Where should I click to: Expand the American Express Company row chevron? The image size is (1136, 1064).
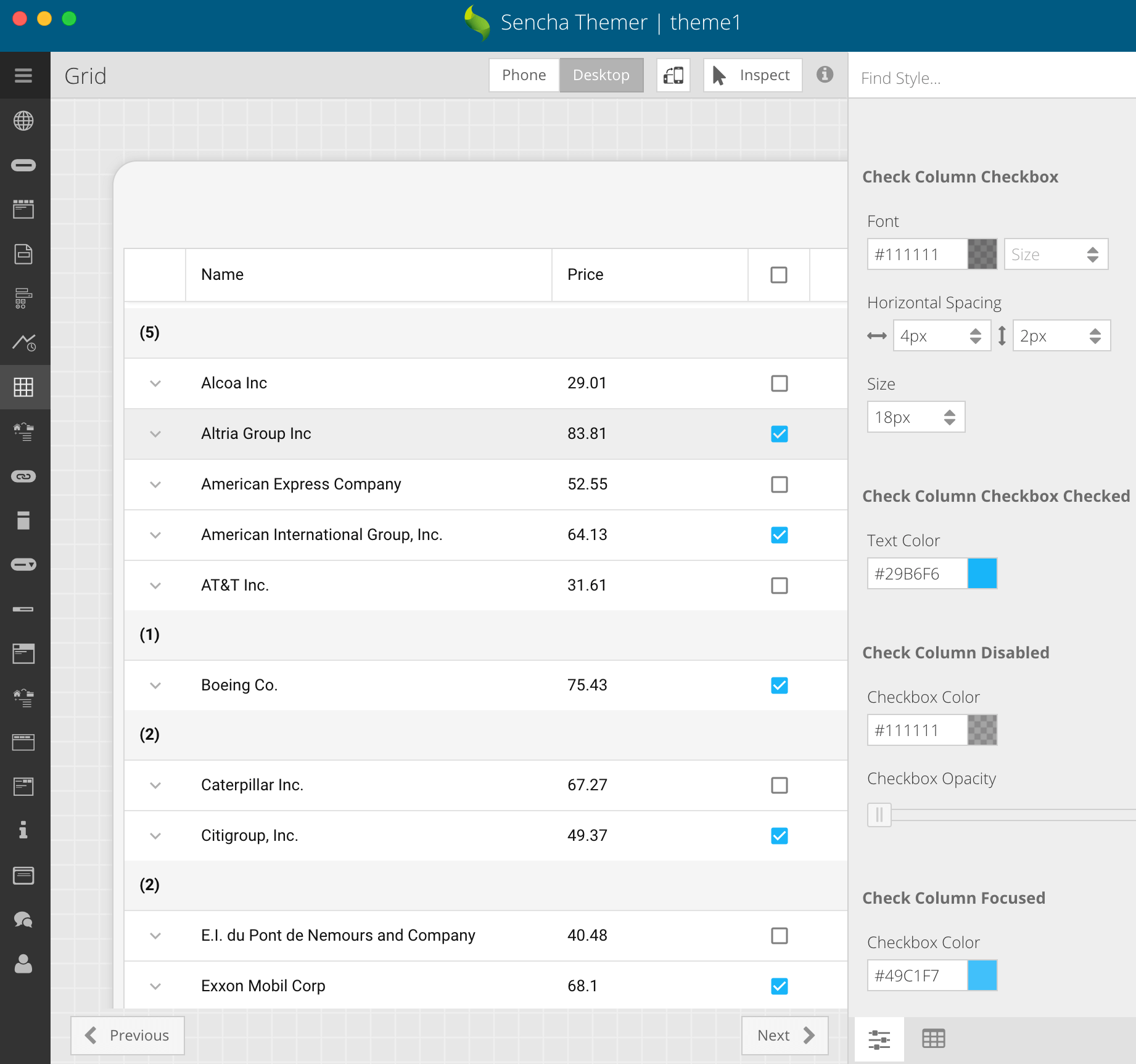point(155,485)
